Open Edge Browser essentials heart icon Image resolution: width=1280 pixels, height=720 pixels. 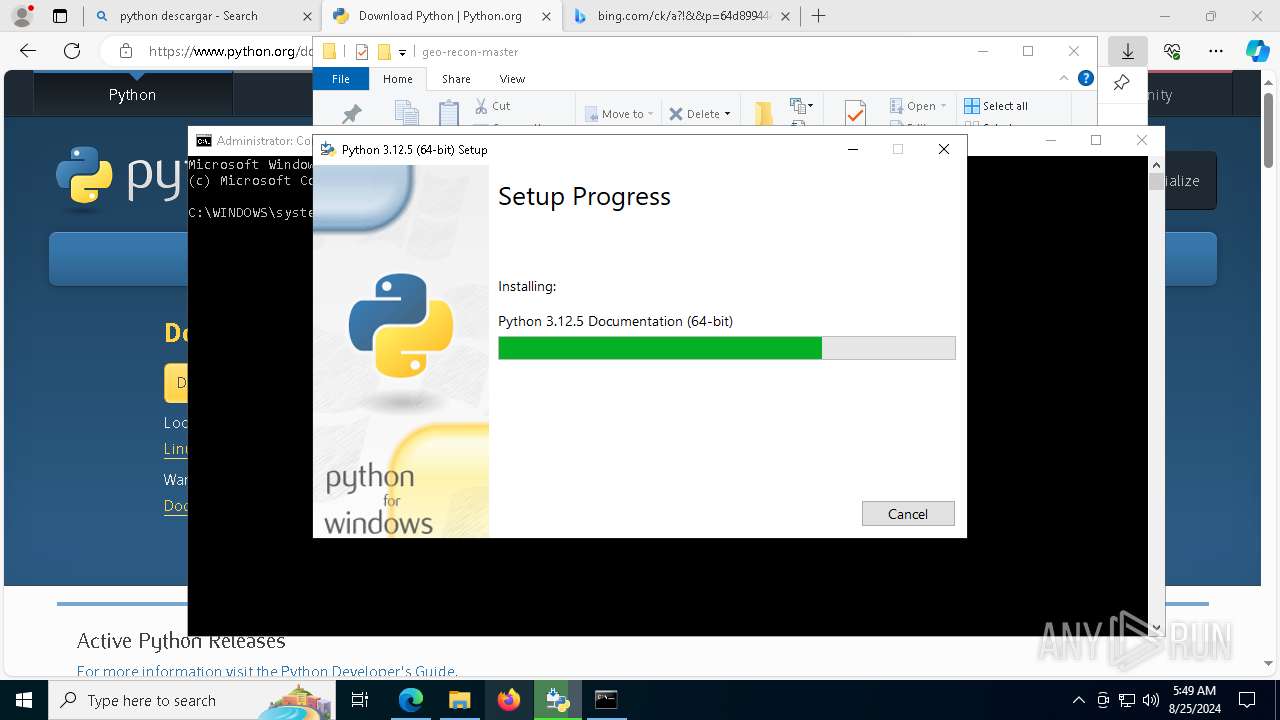point(1172,51)
